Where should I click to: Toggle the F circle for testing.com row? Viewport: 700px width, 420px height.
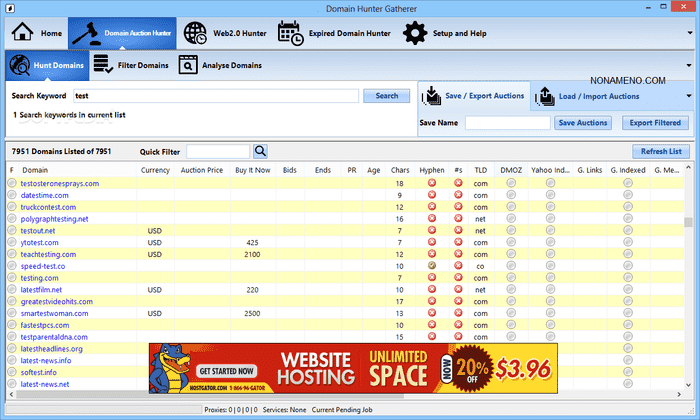(x=12, y=278)
